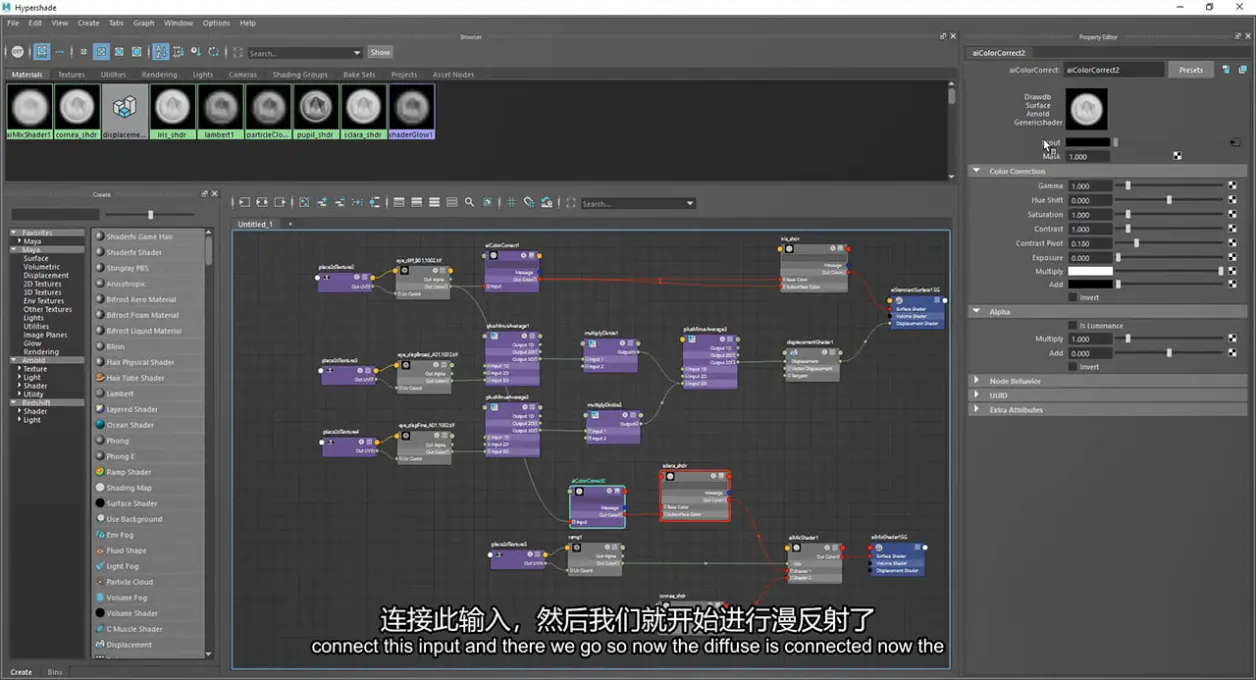The image size is (1256, 680).
Task: Click the Presets button
Action: 1191,70
